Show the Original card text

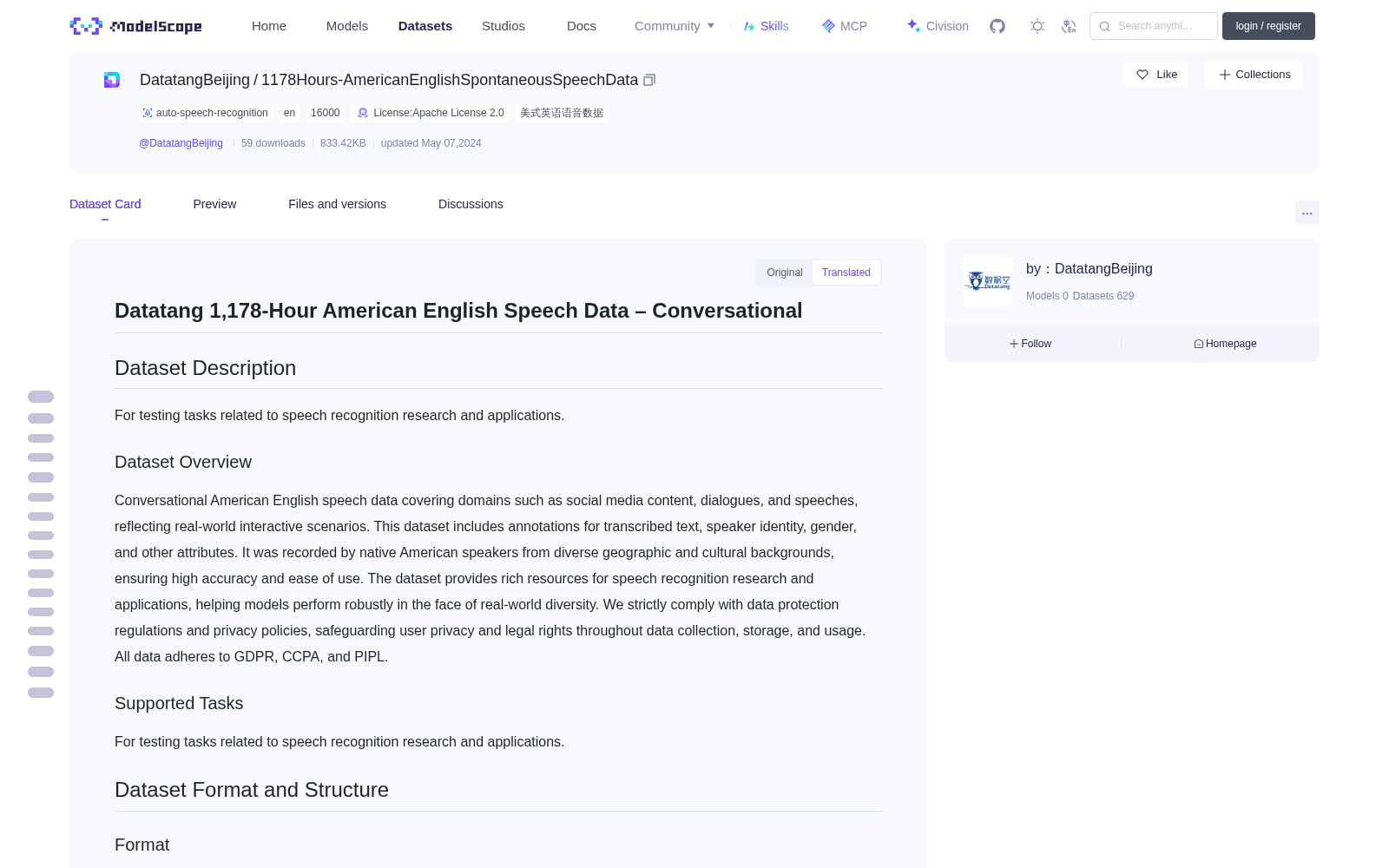[785, 273]
